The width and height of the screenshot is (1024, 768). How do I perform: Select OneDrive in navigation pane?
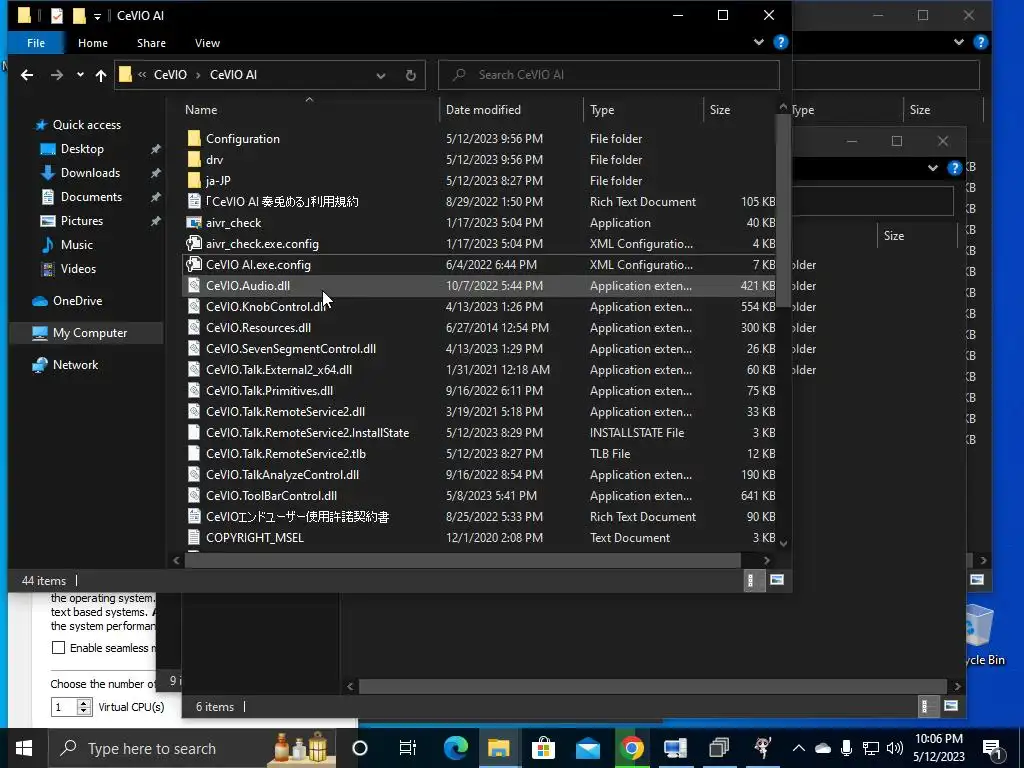click(77, 301)
